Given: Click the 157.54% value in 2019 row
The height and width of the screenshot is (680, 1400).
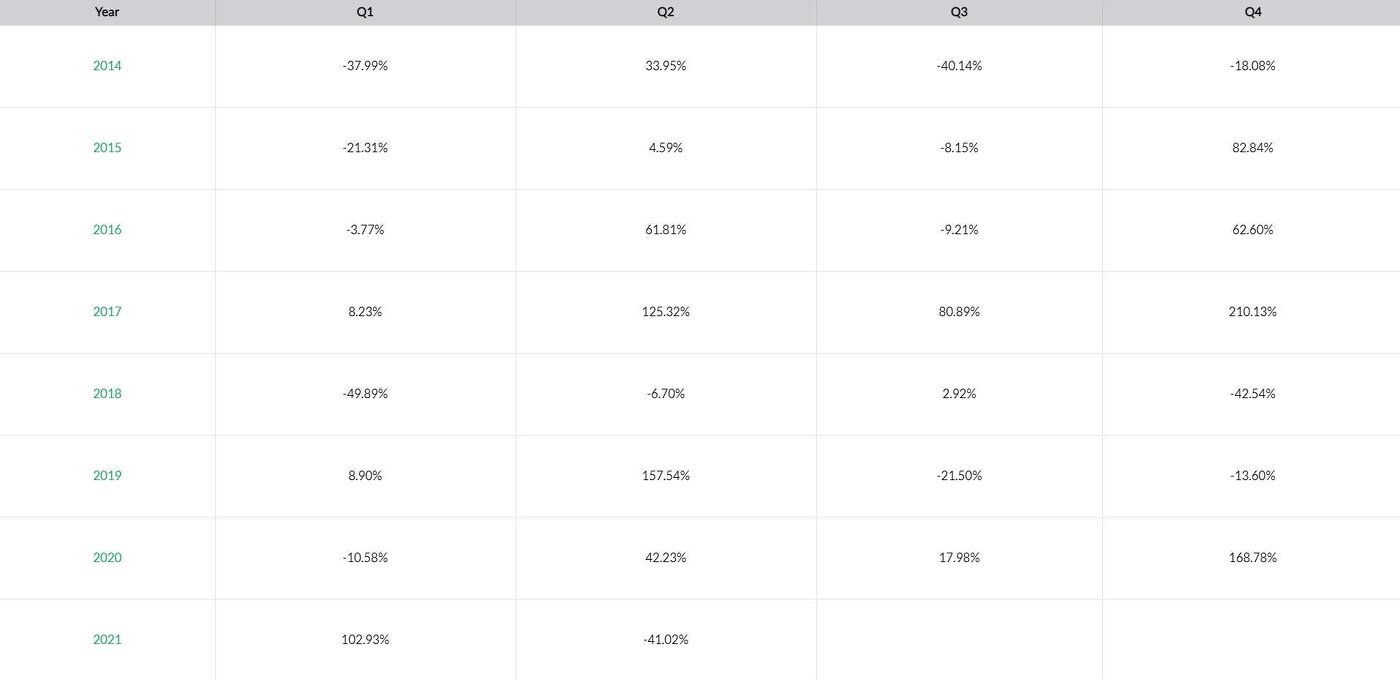Looking at the screenshot, I should click(x=666, y=476).
